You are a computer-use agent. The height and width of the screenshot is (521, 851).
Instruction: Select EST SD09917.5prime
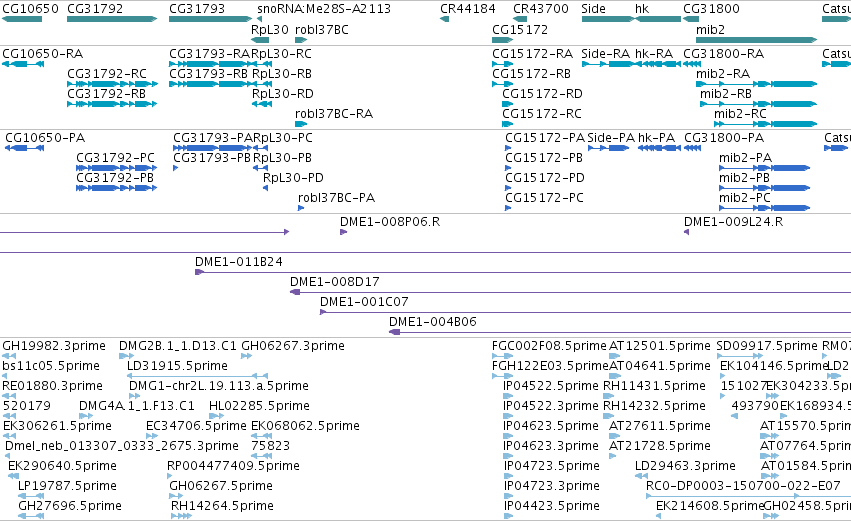[x=767, y=346]
